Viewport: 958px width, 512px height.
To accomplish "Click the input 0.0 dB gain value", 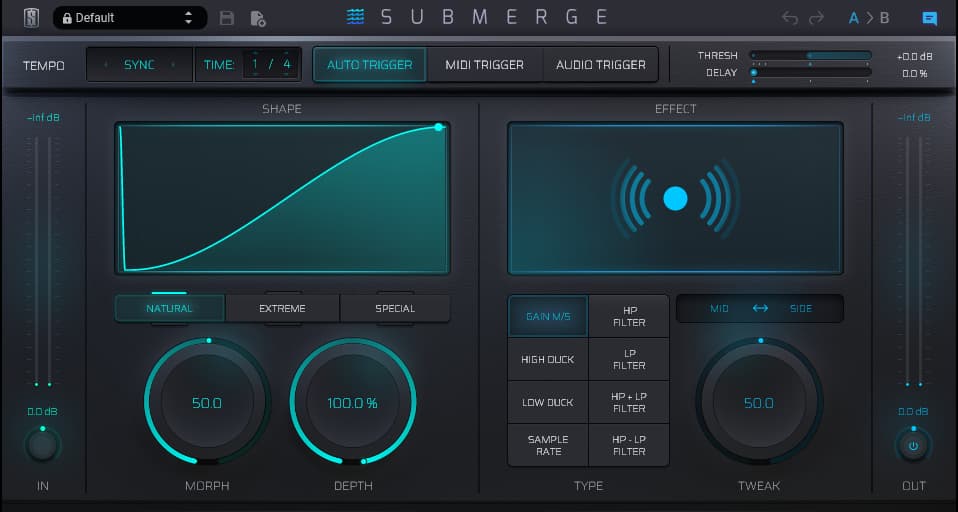I will point(42,412).
